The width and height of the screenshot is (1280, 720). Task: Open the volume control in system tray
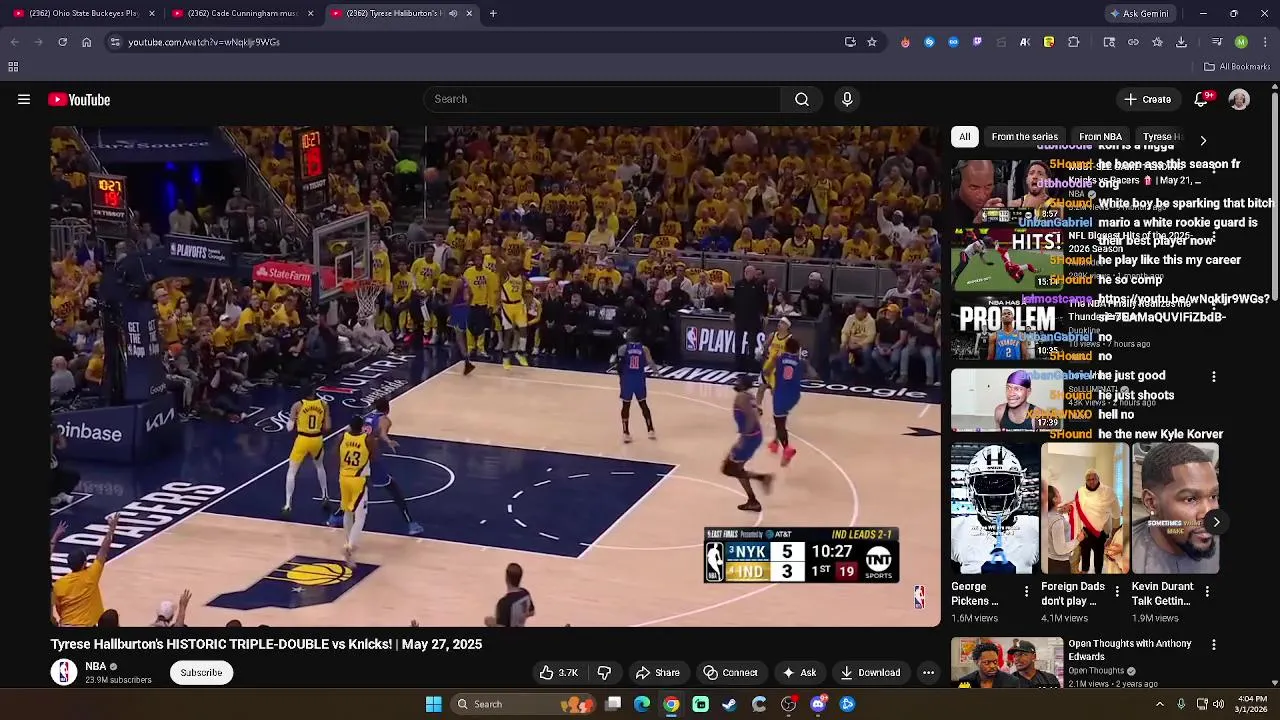point(1218,704)
